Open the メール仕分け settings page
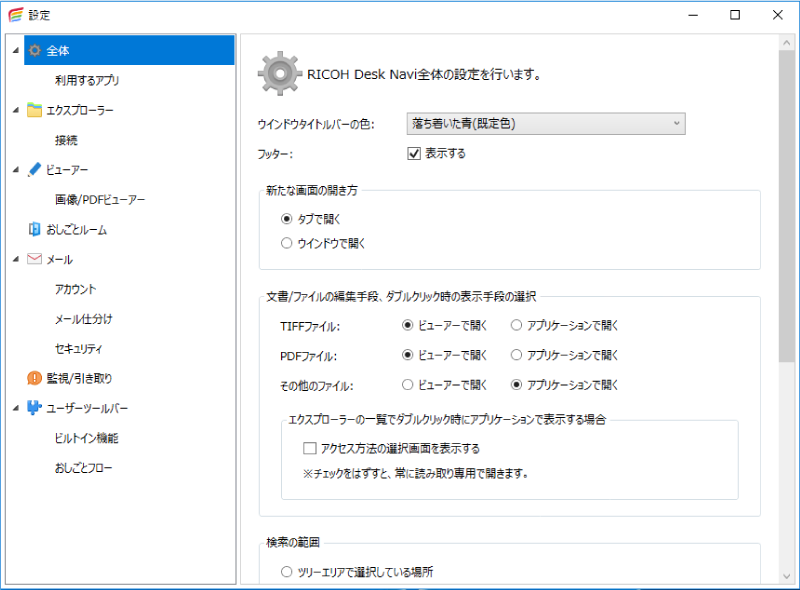The image size is (800, 590). click(x=84, y=318)
